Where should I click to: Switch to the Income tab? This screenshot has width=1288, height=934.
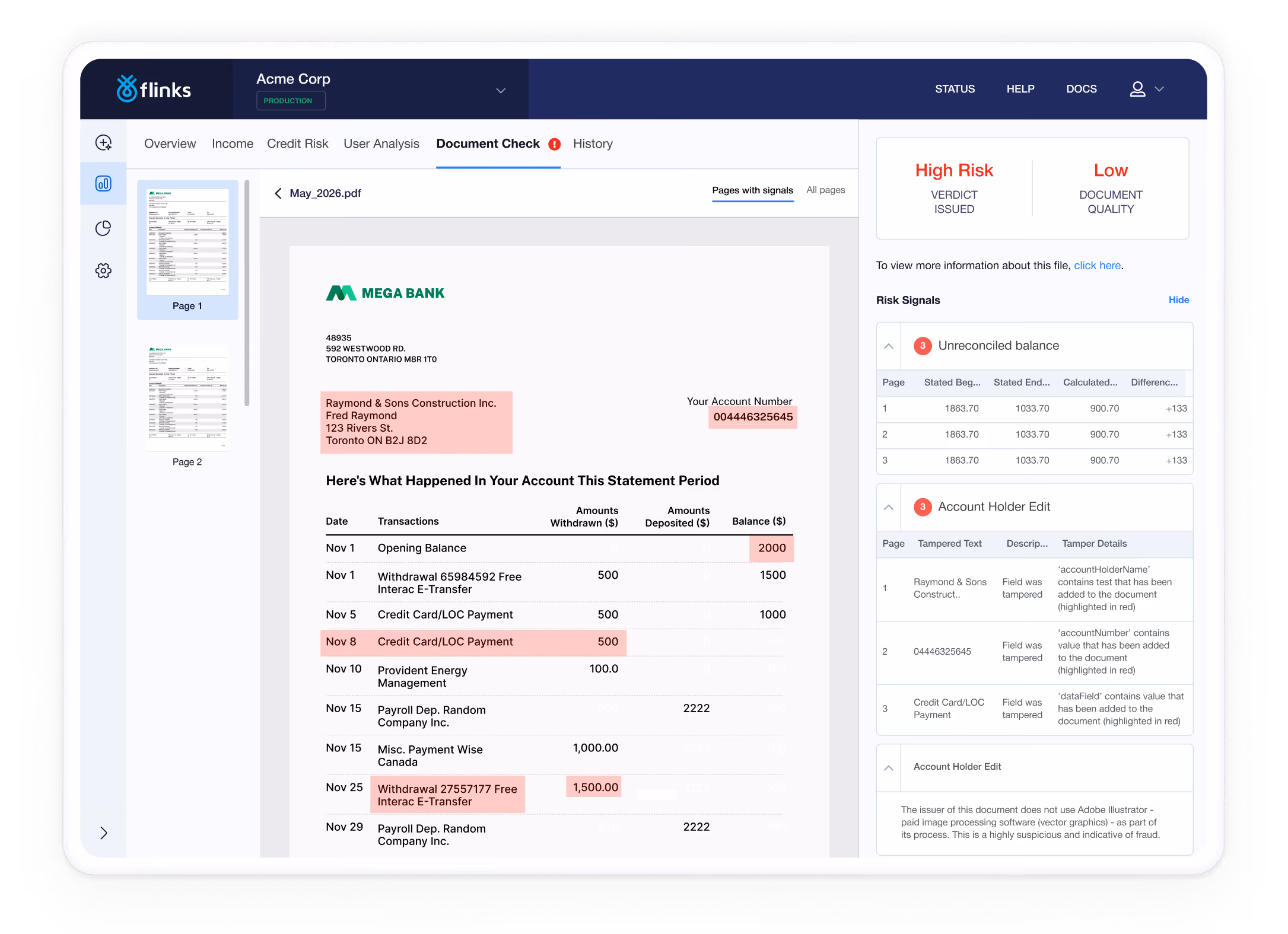pyautogui.click(x=233, y=144)
